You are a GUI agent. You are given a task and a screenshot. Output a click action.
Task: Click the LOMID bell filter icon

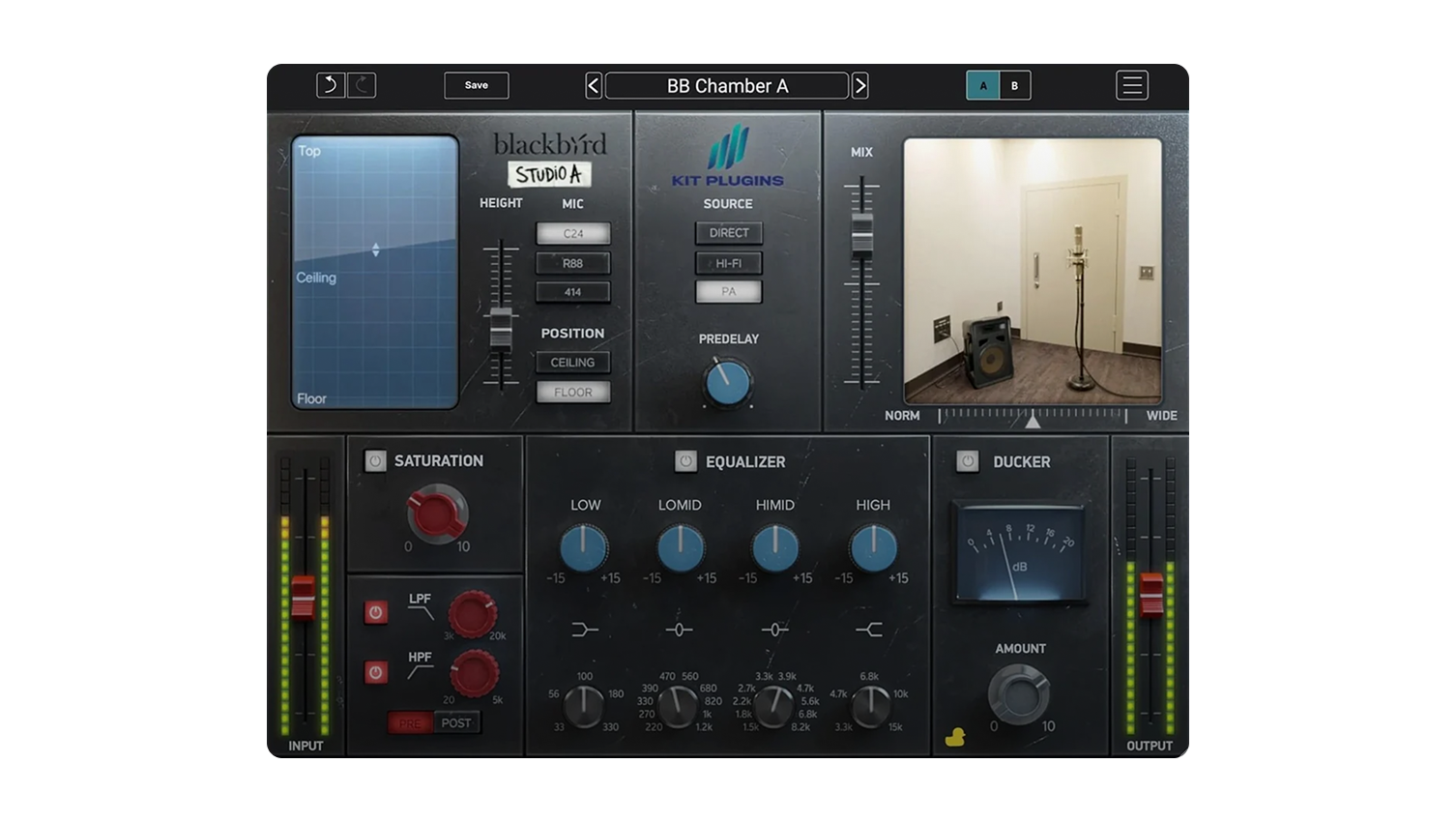(x=679, y=630)
